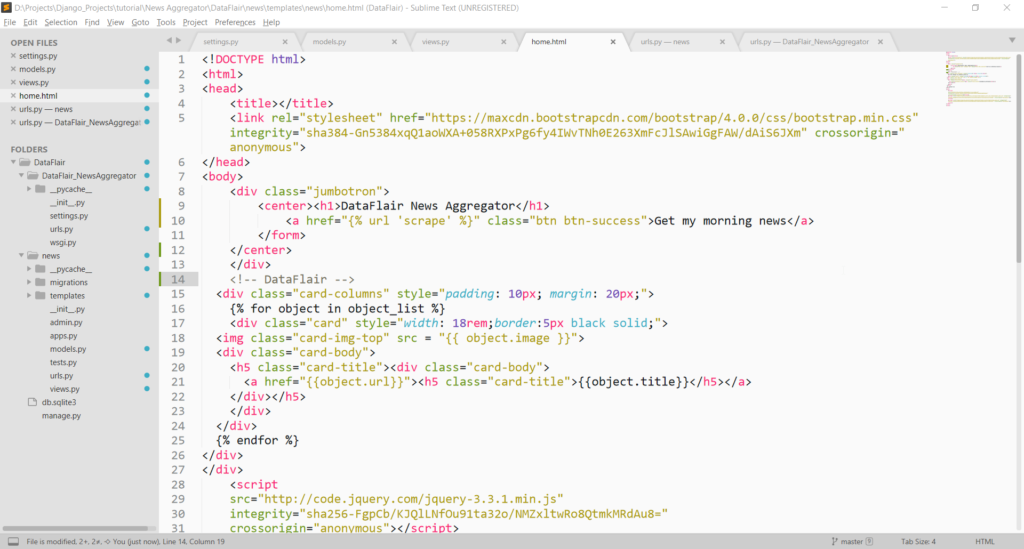Click Tab Size: 4 in status bar
1024x549 pixels.
[x=920, y=541]
